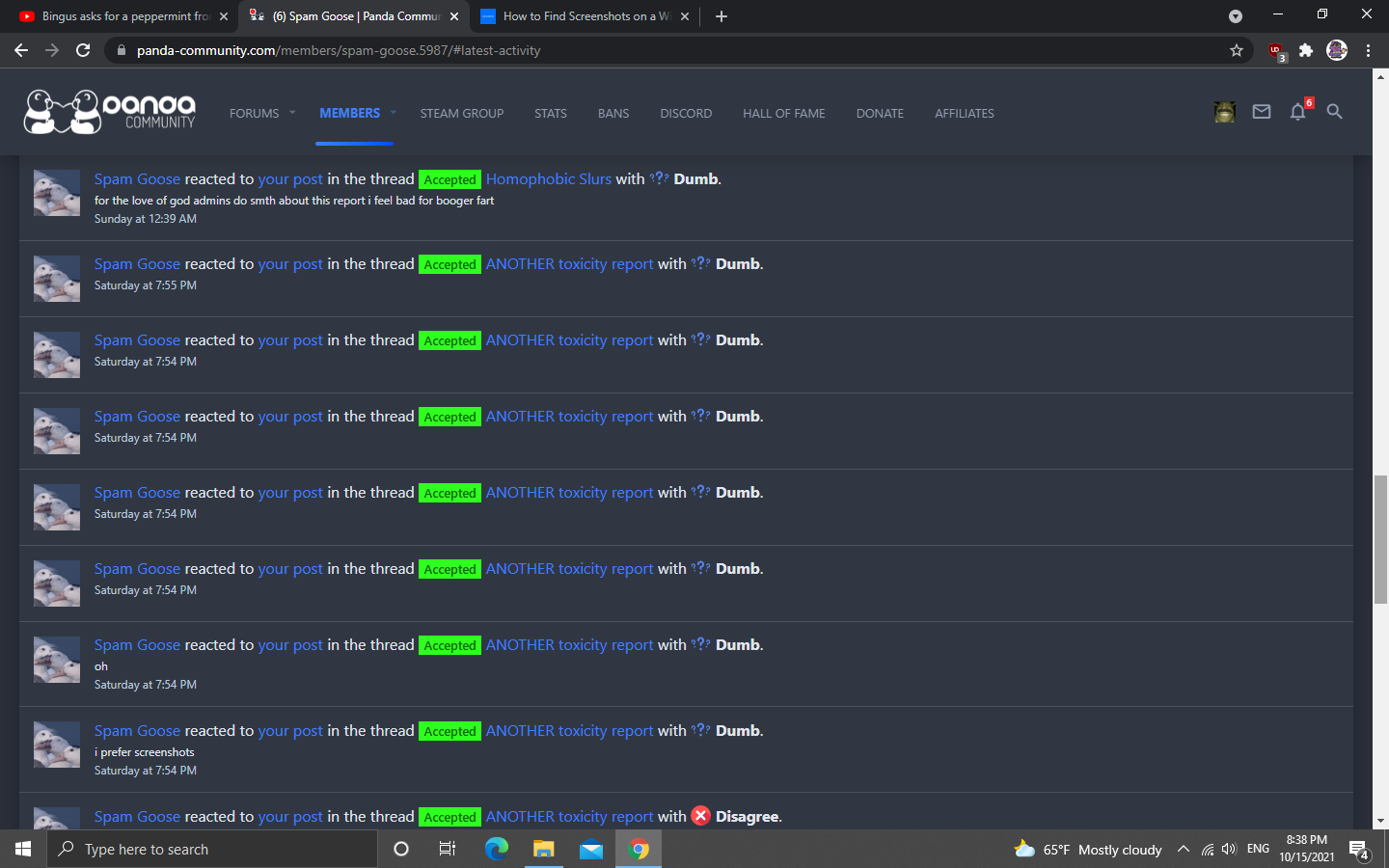Image resolution: width=1389 pixels, height=868 pixels.
Task: Open the Homophobic Slurs thread link
Action: point(548,179)
